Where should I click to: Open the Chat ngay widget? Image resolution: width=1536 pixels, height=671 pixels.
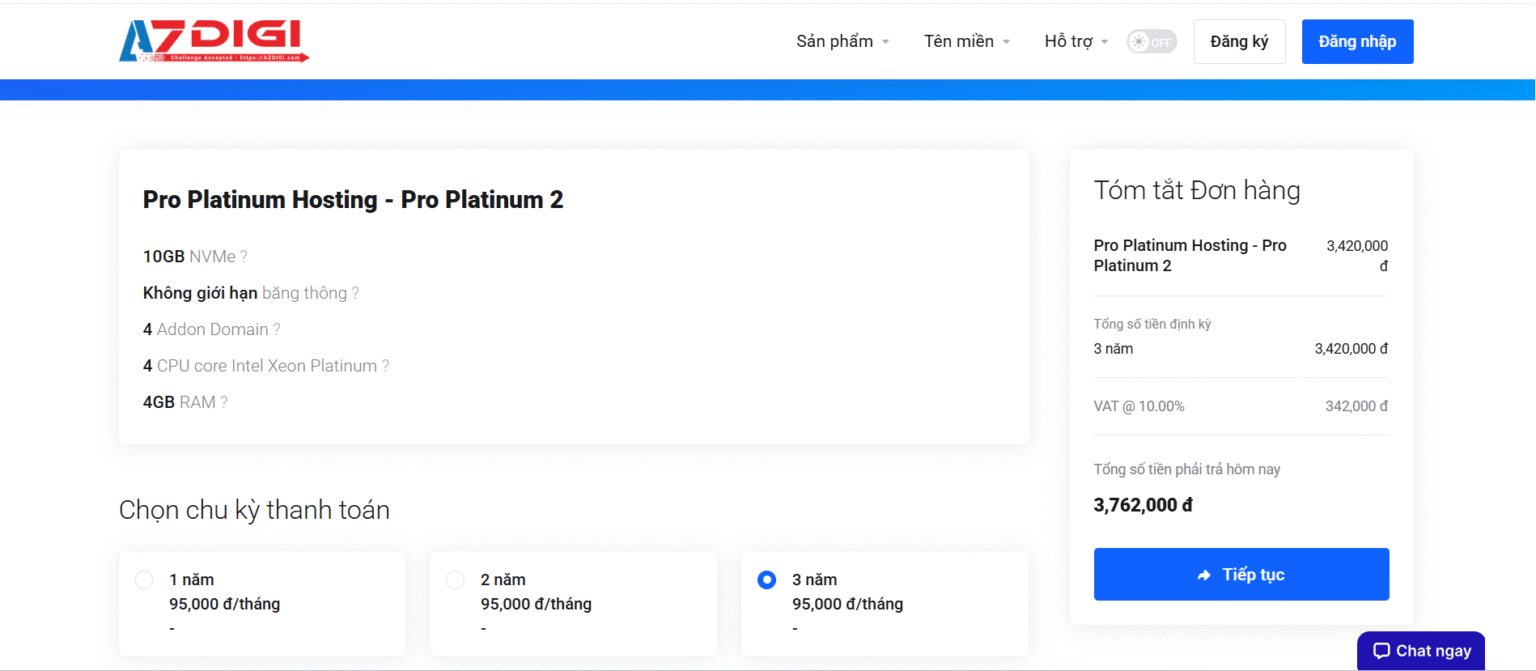click(x=1420, y=651)
